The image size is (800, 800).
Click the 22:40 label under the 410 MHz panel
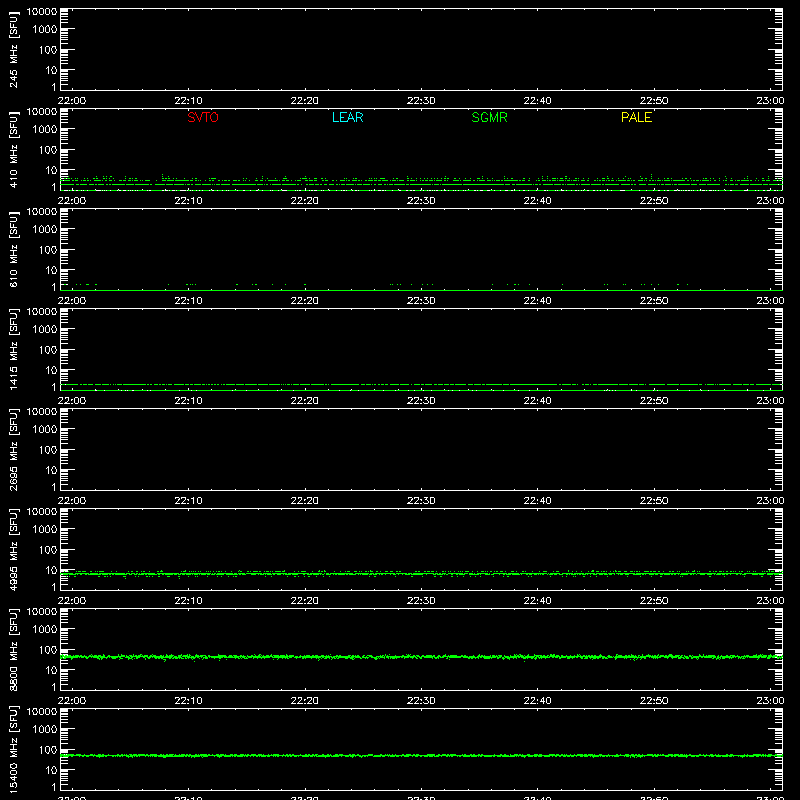(x=537, y=201)
